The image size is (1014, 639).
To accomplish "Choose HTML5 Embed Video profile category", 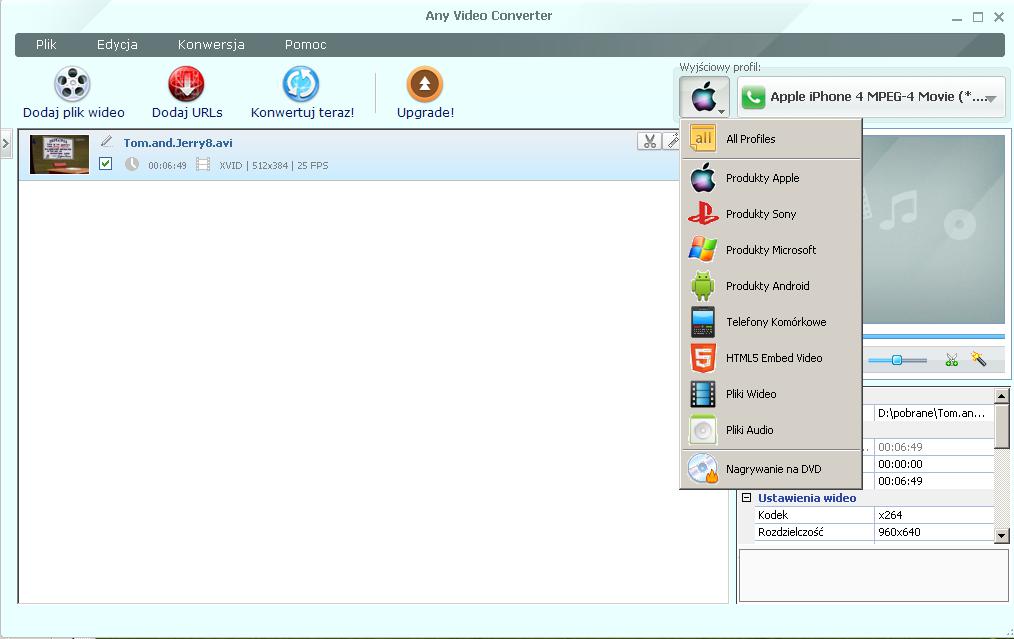I will coord(771,358).
